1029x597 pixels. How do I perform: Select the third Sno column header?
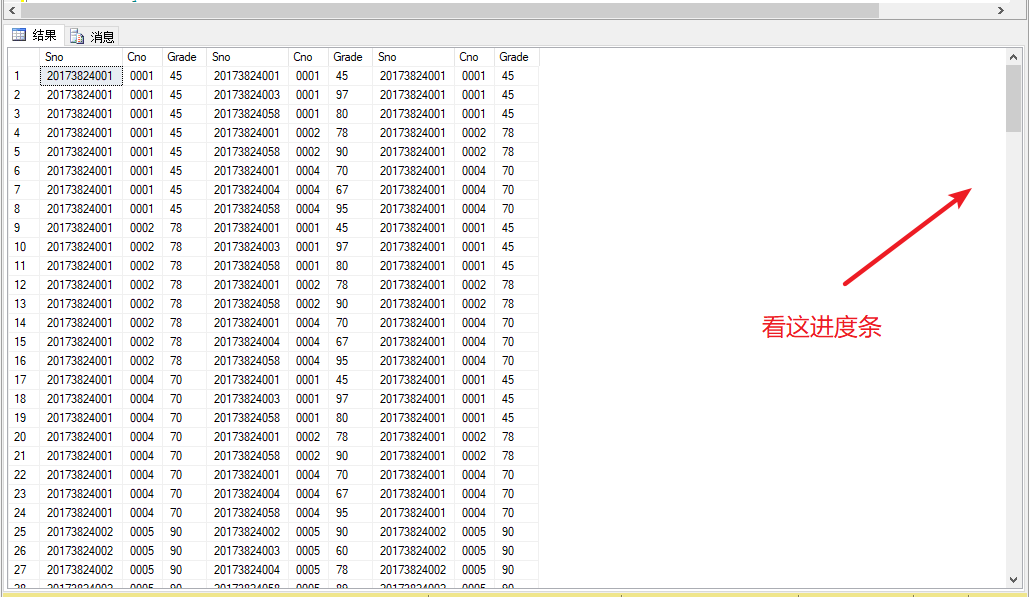(x=413, y=57)
